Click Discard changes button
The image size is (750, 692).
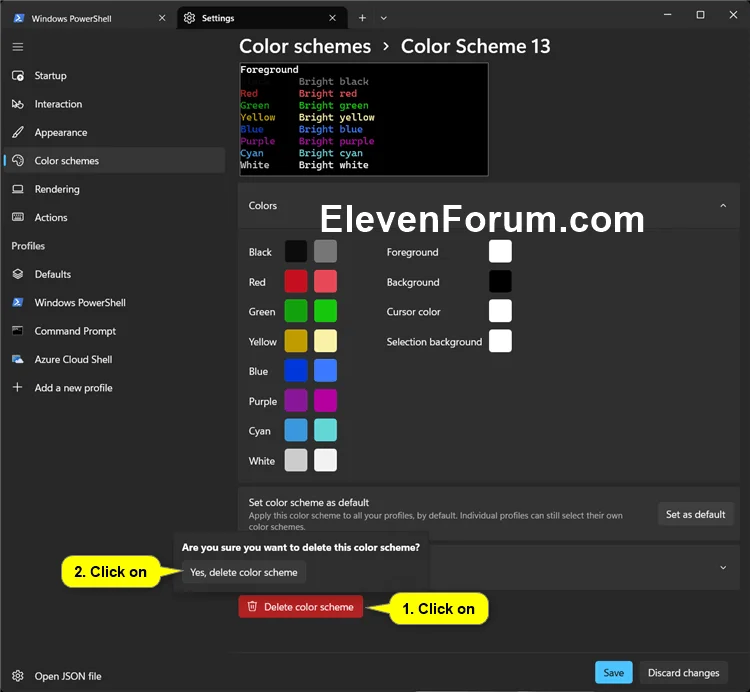point(683,672)
